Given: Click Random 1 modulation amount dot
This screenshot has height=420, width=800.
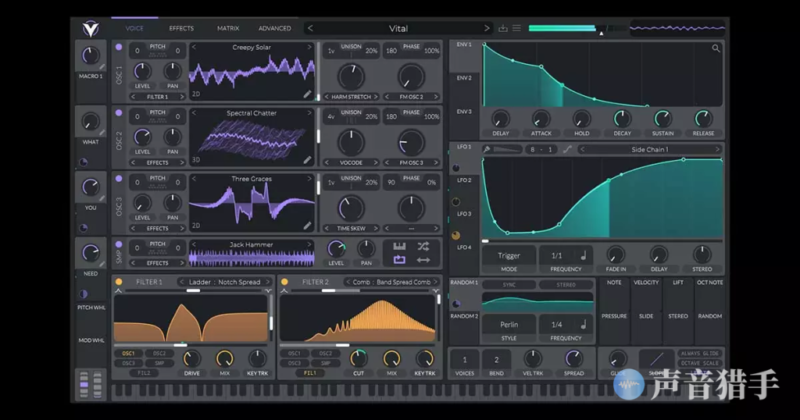Looking at the screenshot, I should coord(456,304).
